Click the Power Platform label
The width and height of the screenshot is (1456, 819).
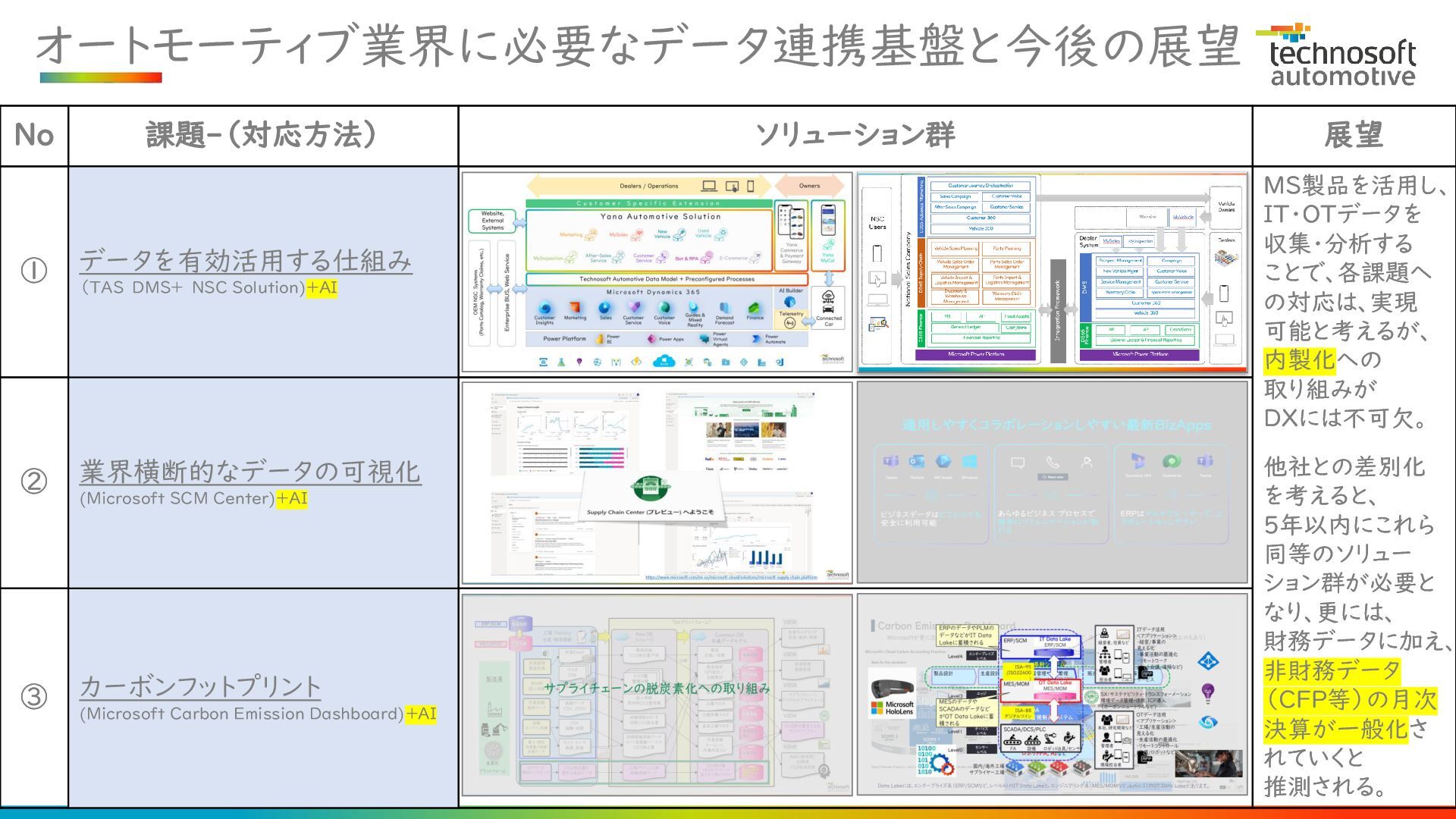point(564,339)
